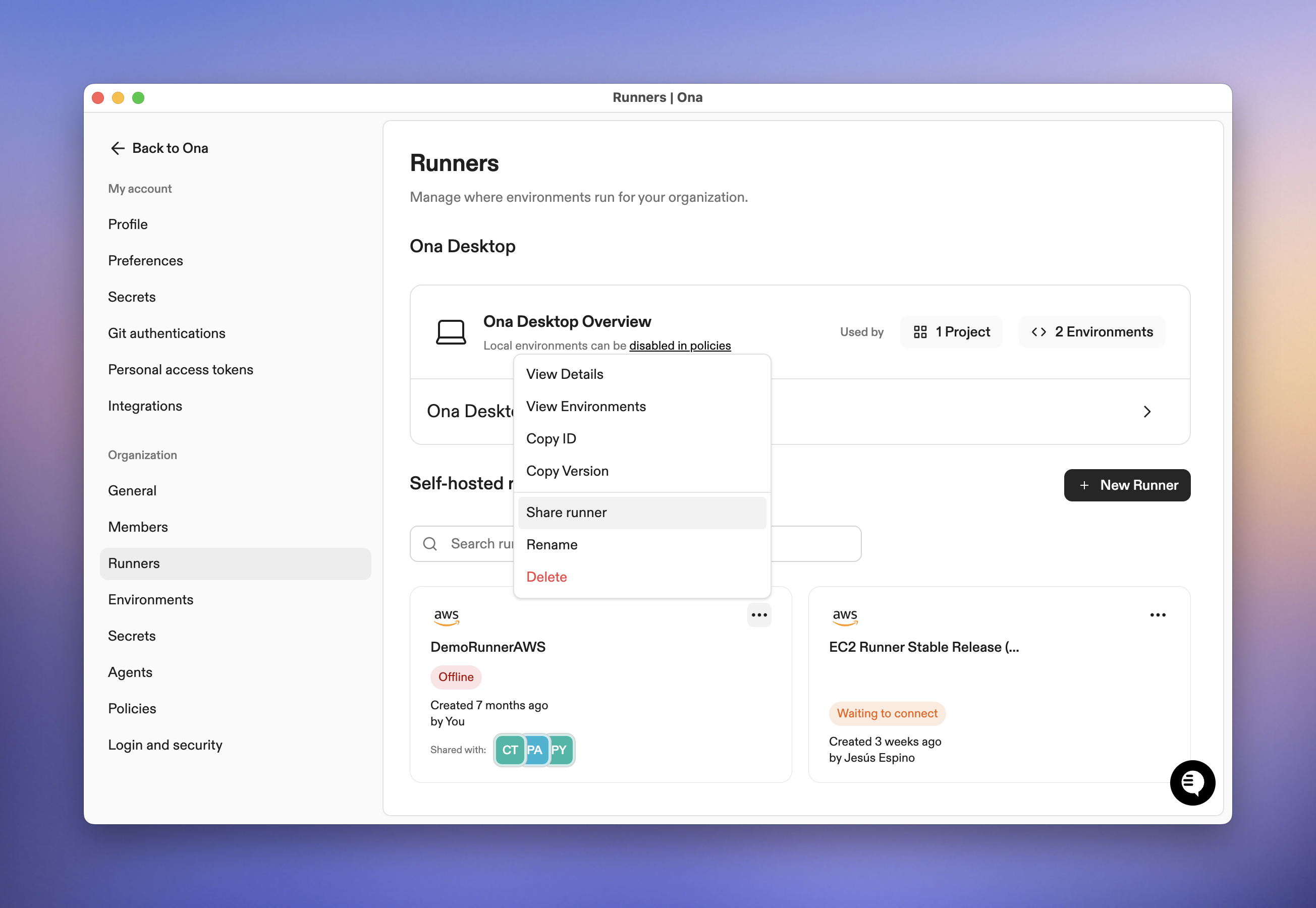Select Delete in the context menu
This screenshot has width=1316, height=908.
coord(546,577)
